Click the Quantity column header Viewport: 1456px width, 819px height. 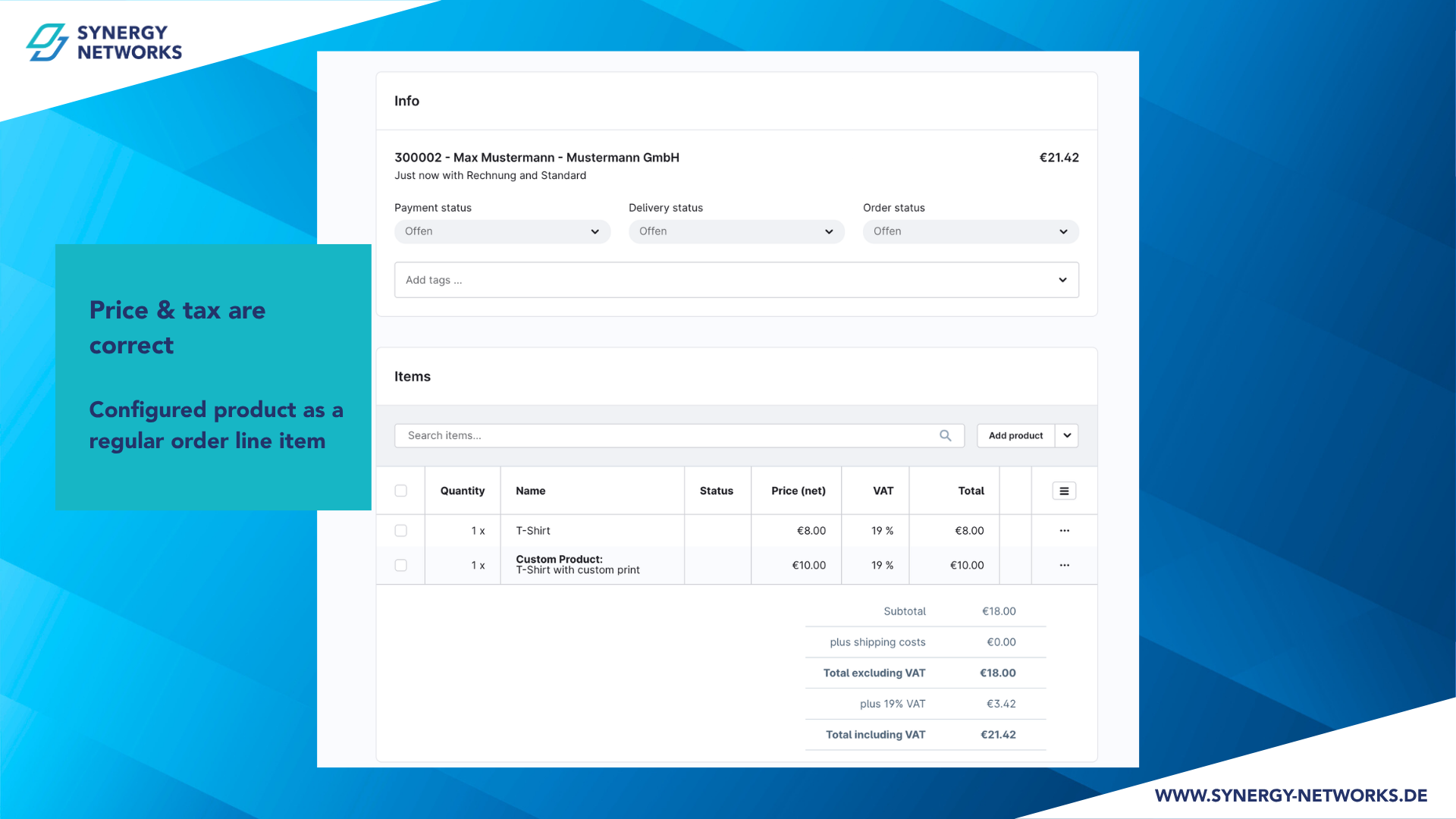[463, 491]
